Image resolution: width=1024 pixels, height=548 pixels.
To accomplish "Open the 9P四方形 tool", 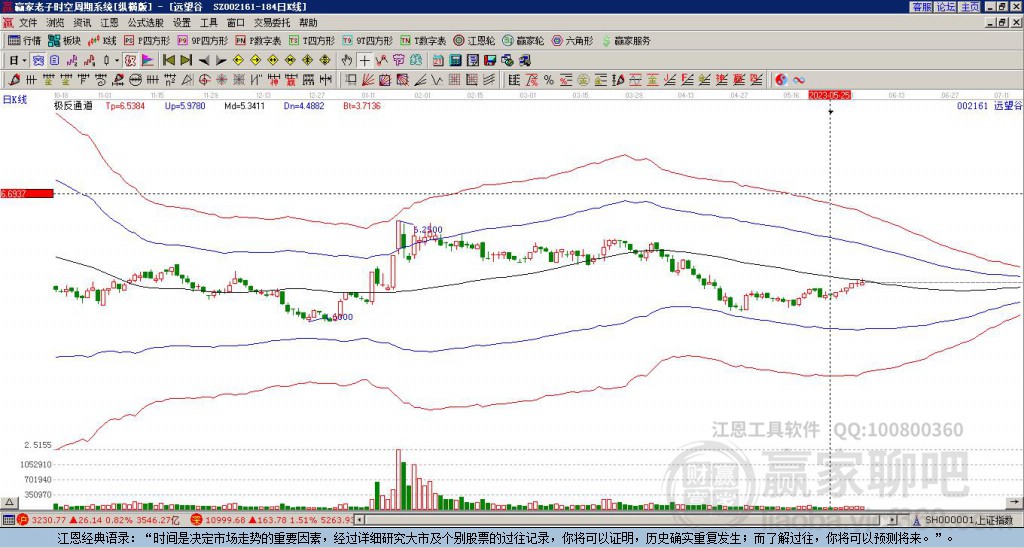I will coord(203,40).
